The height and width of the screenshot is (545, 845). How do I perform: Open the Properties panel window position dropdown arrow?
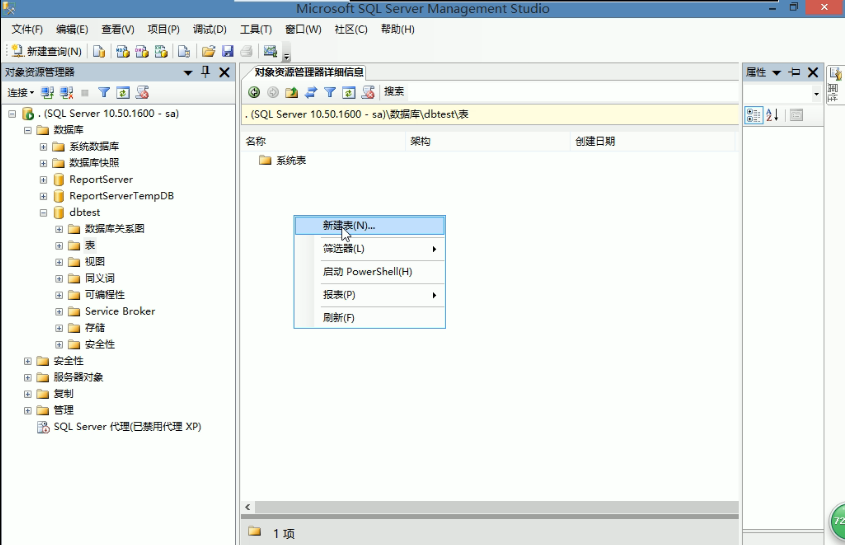[x=777, y=72]
